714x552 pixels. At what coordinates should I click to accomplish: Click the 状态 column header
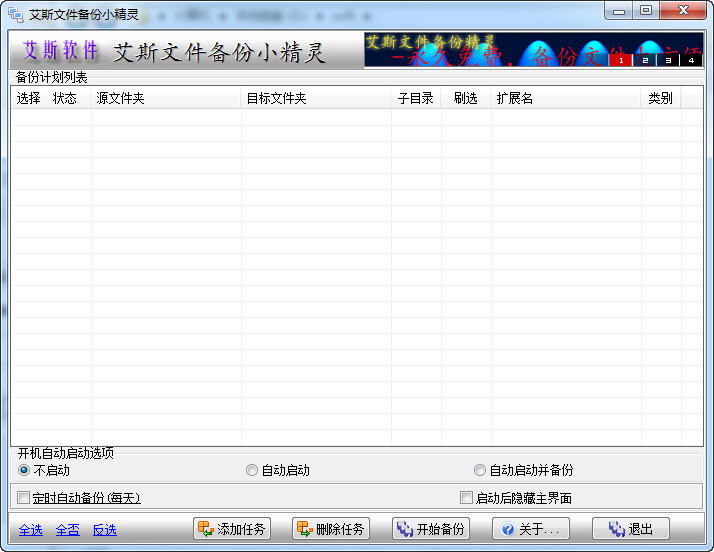pos(65,98)
